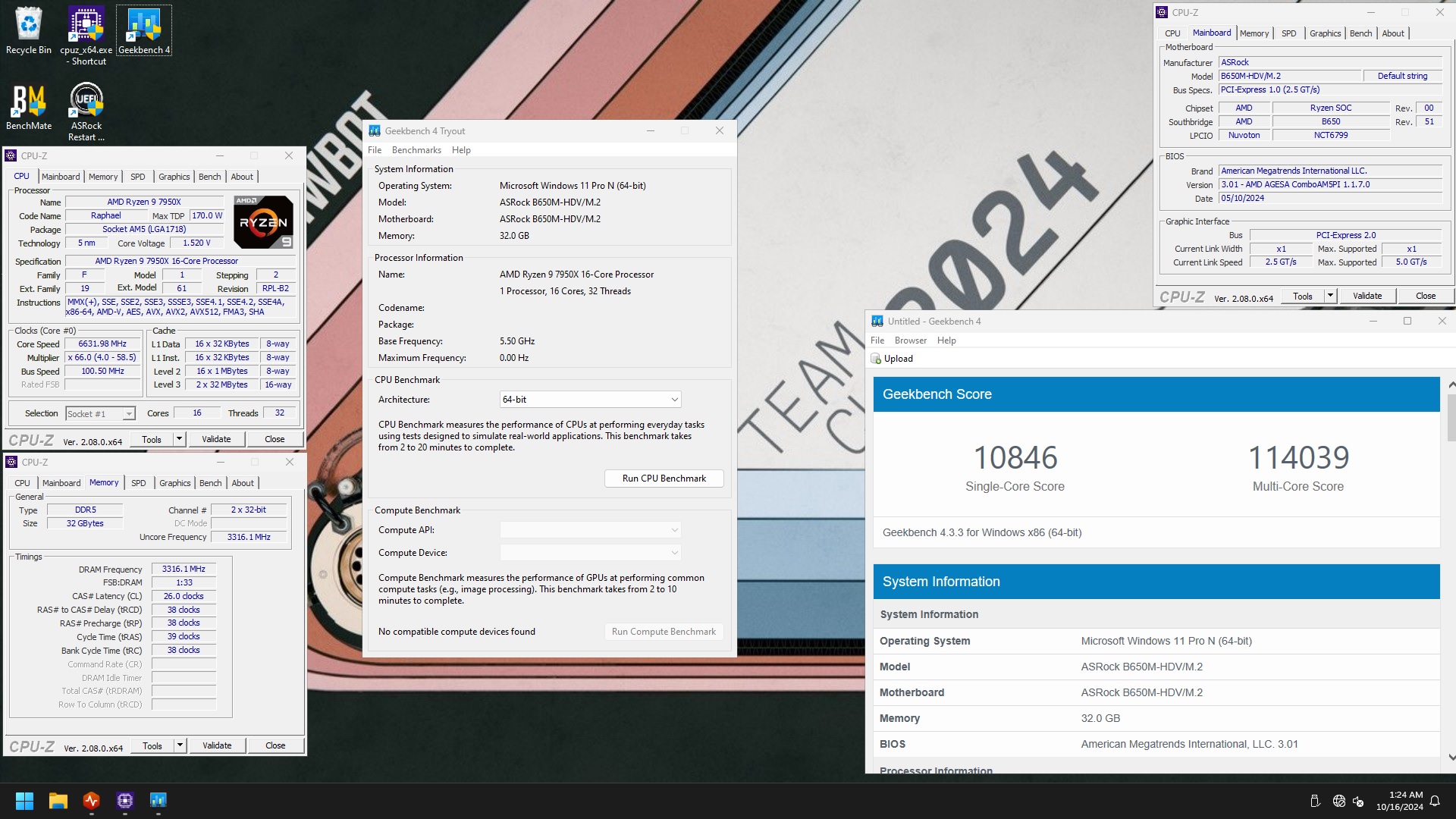
Task: Open Browser menu in Geekbench results window
Action: (x=910, y=340)
